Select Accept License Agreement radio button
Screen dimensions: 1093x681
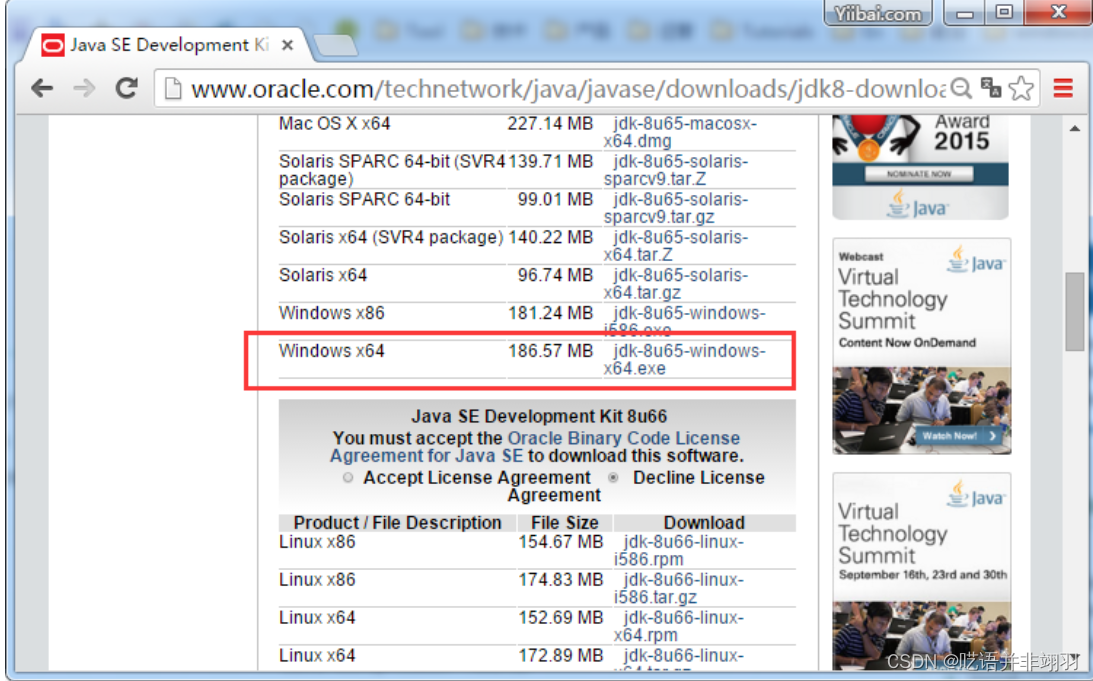pyautogui.click(x=347, y=477)
